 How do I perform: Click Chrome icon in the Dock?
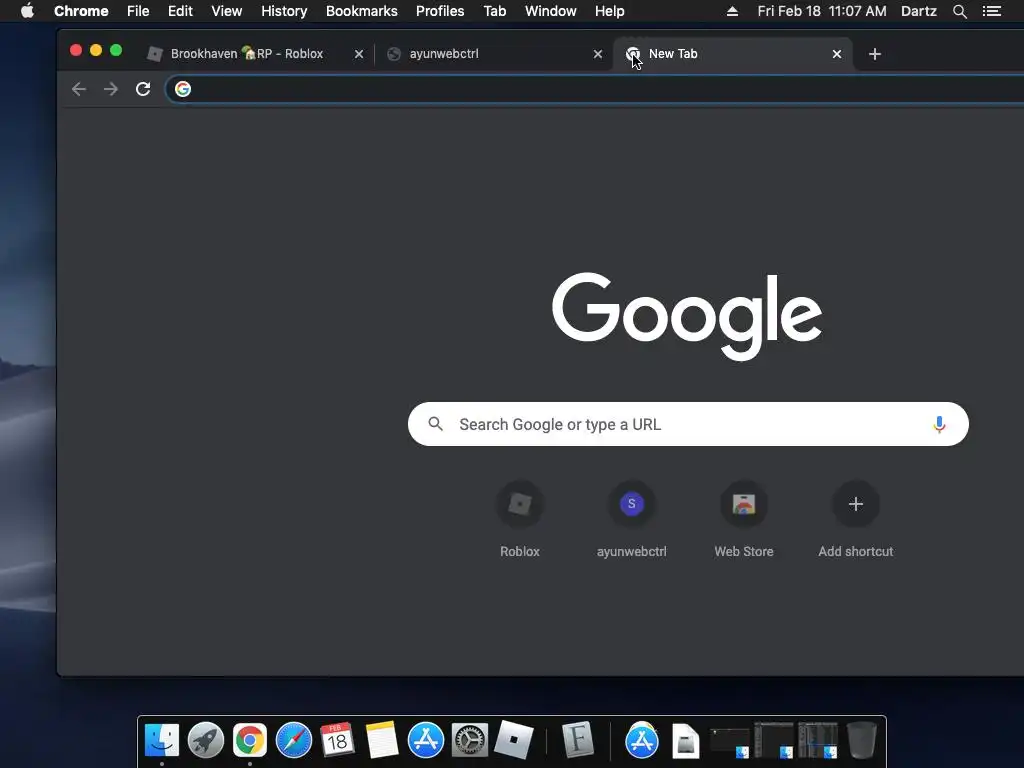point(249,740)
